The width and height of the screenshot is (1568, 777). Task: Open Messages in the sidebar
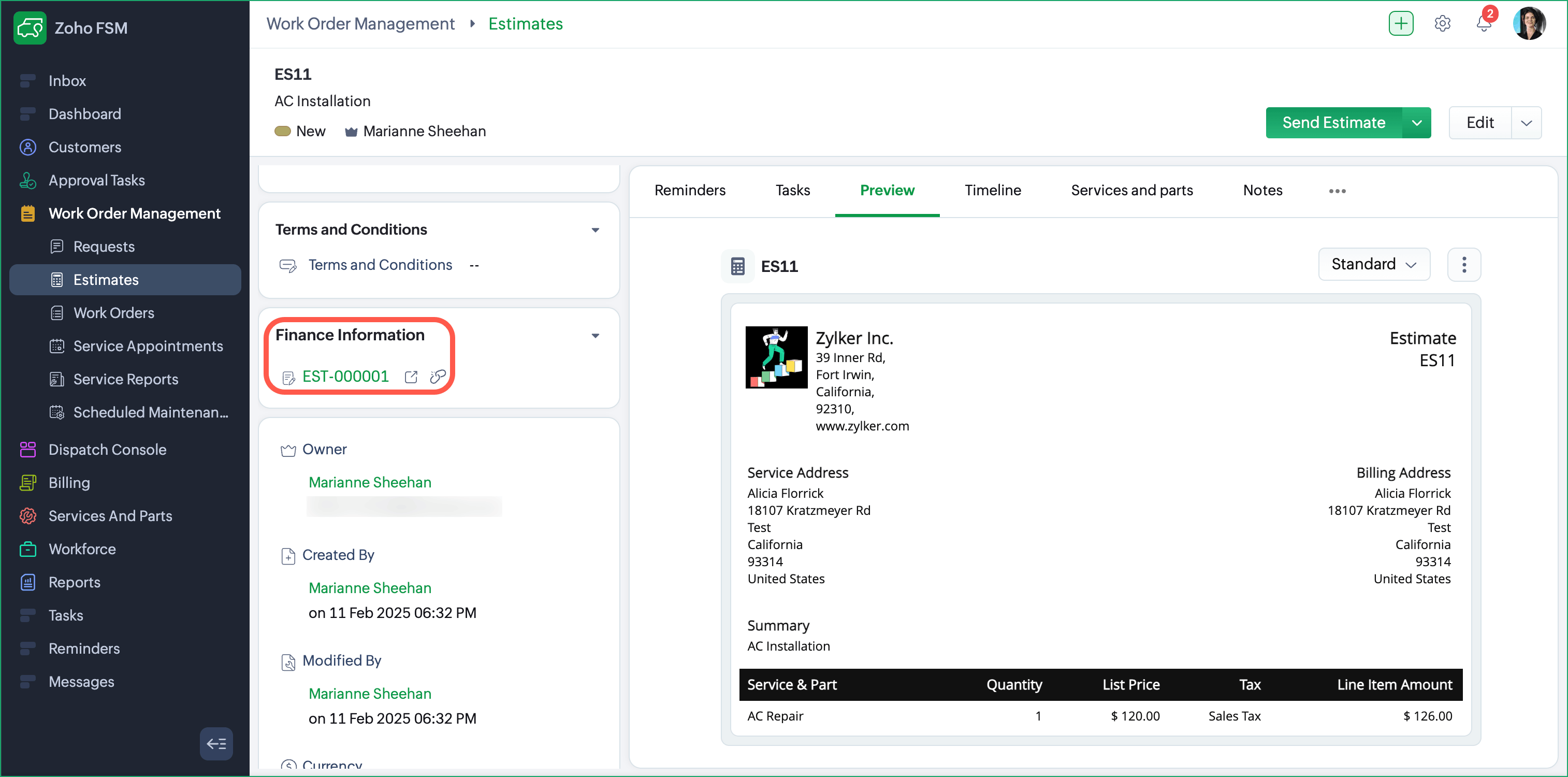(x=81, y=682)
